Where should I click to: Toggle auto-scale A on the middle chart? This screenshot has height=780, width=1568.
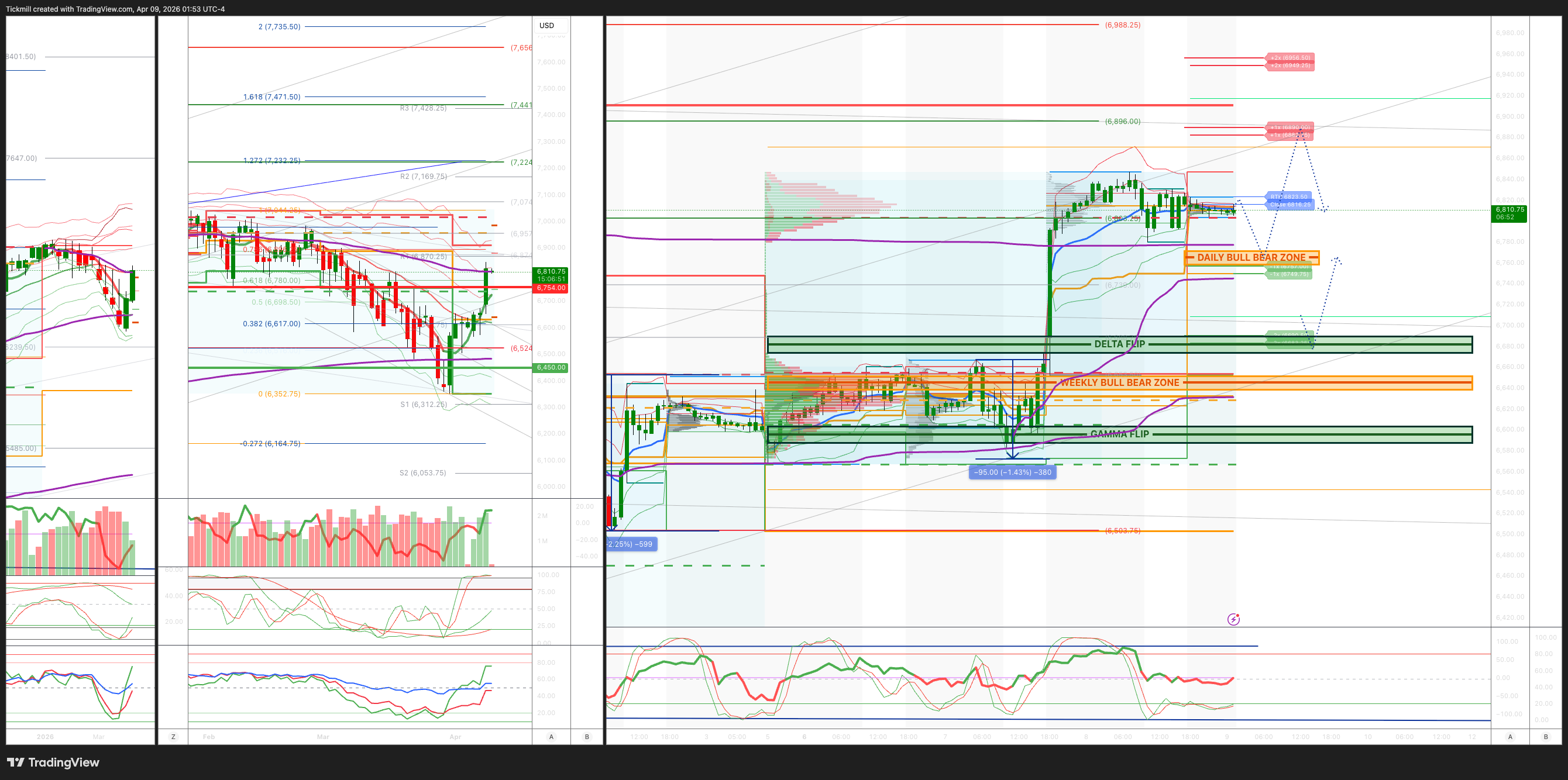552,737
